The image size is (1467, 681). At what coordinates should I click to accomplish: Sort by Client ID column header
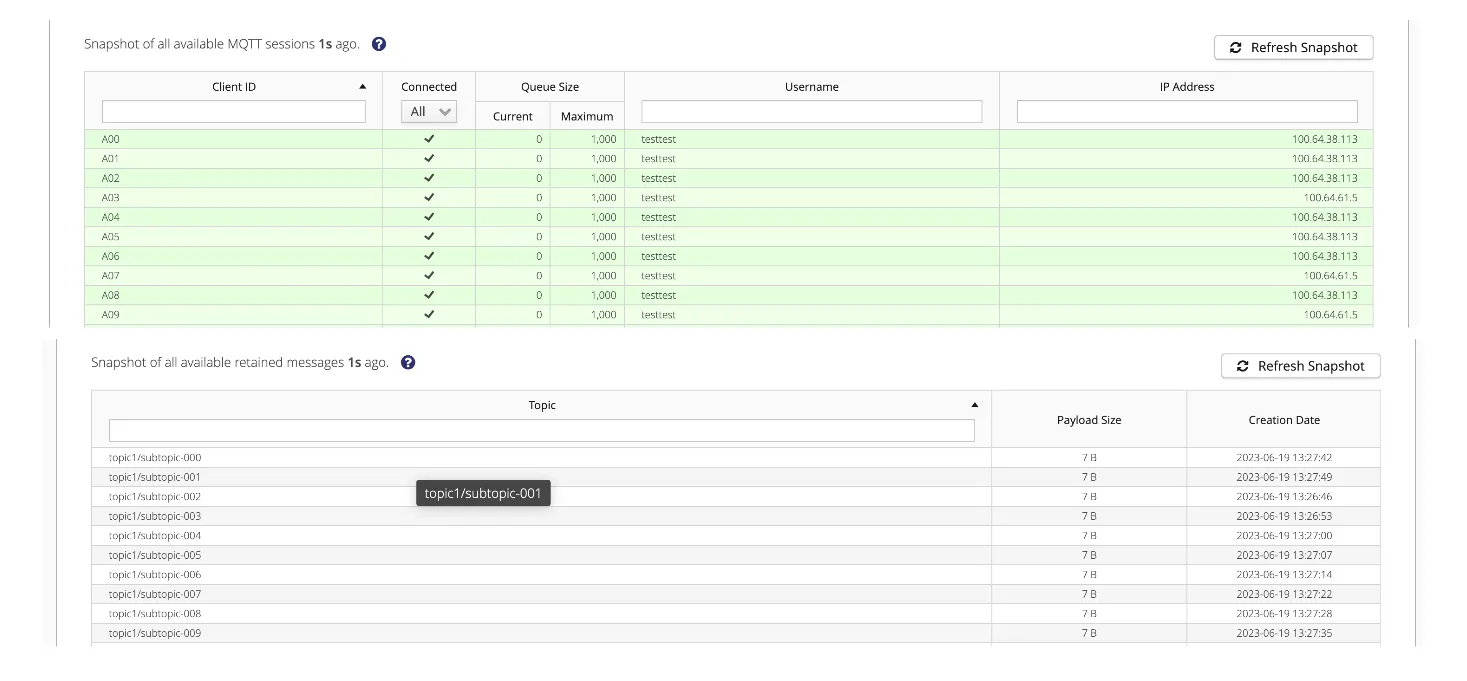(234, 87)
